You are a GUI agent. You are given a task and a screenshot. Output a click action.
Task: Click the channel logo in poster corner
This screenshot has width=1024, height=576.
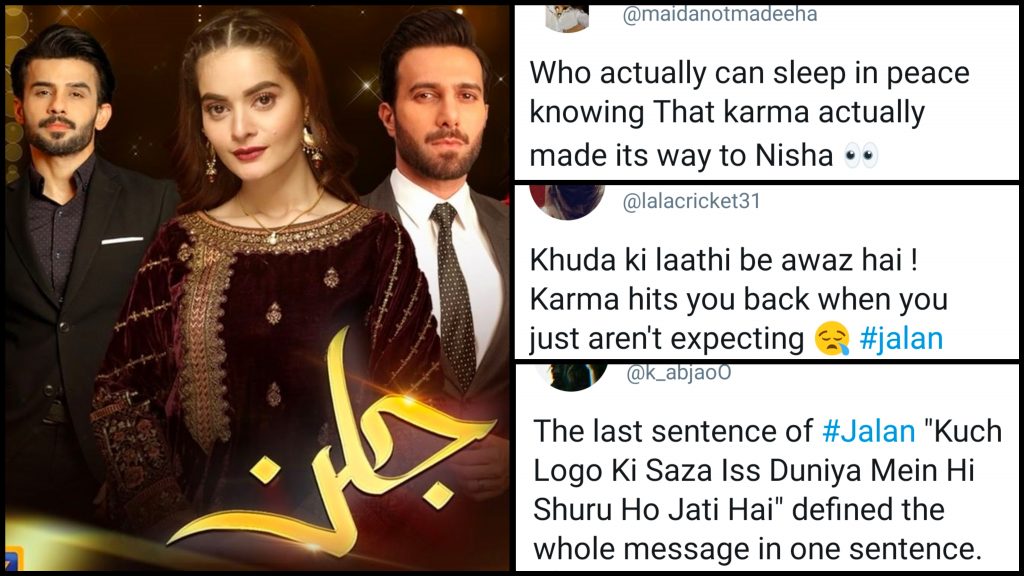[x=14, y=557]
